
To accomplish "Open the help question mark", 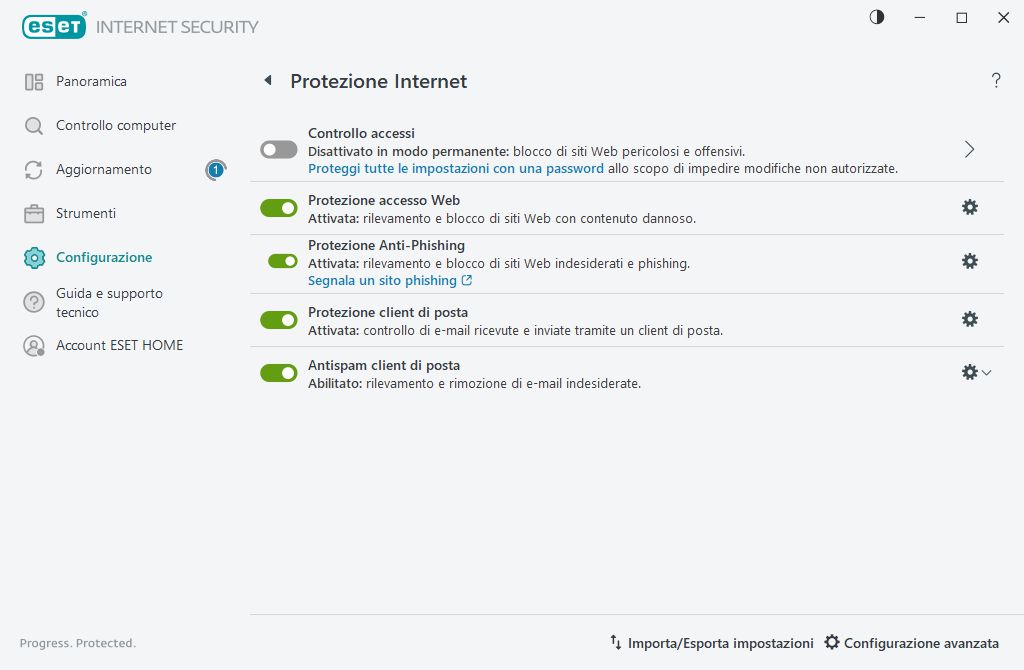I will [x=996, y=81].
